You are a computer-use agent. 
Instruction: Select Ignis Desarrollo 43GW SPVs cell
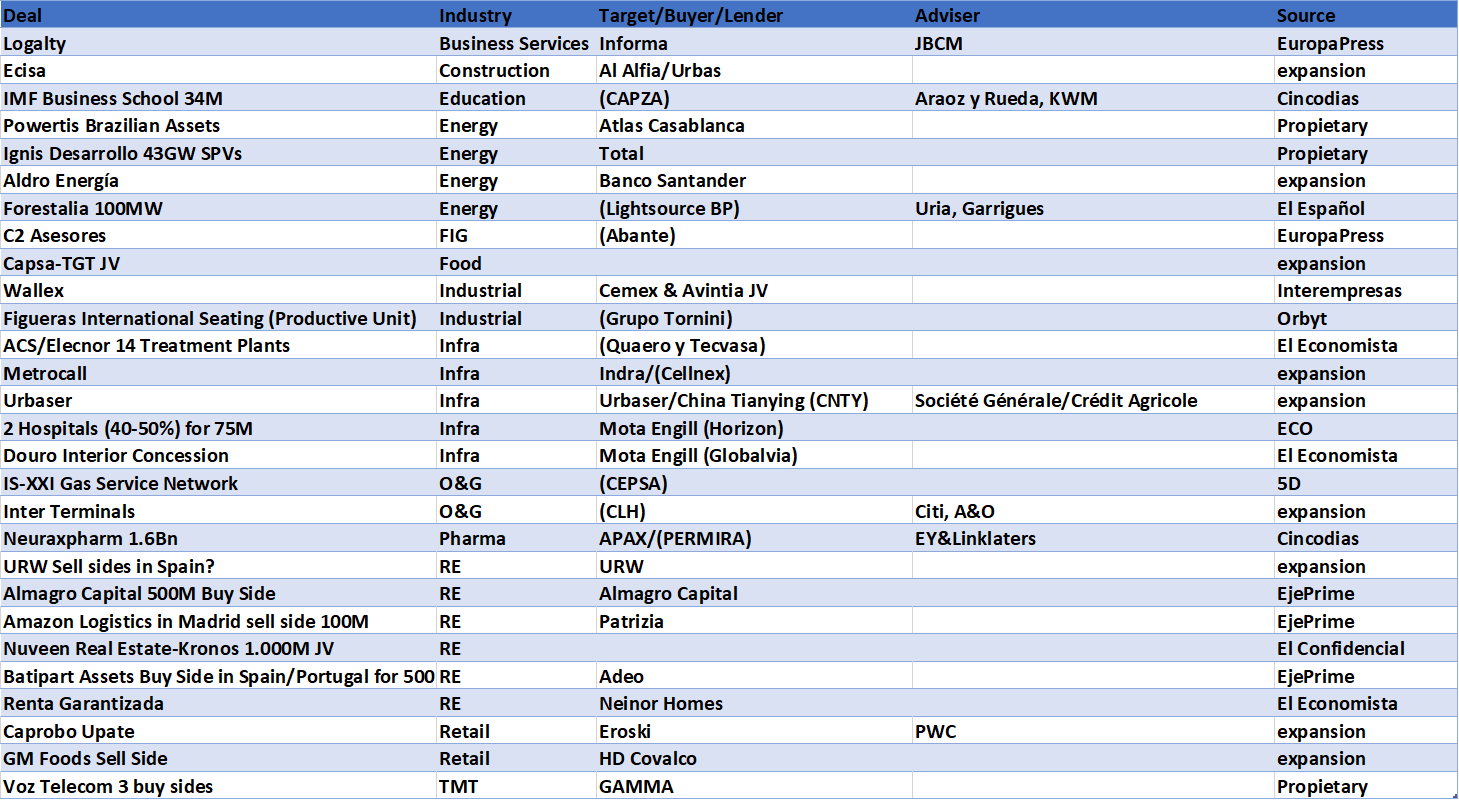click(x=218, y=153)
